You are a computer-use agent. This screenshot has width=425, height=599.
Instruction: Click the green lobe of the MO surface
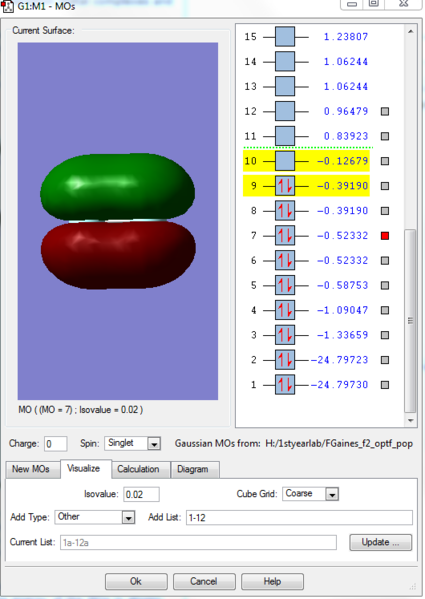[x=118, y=187]
